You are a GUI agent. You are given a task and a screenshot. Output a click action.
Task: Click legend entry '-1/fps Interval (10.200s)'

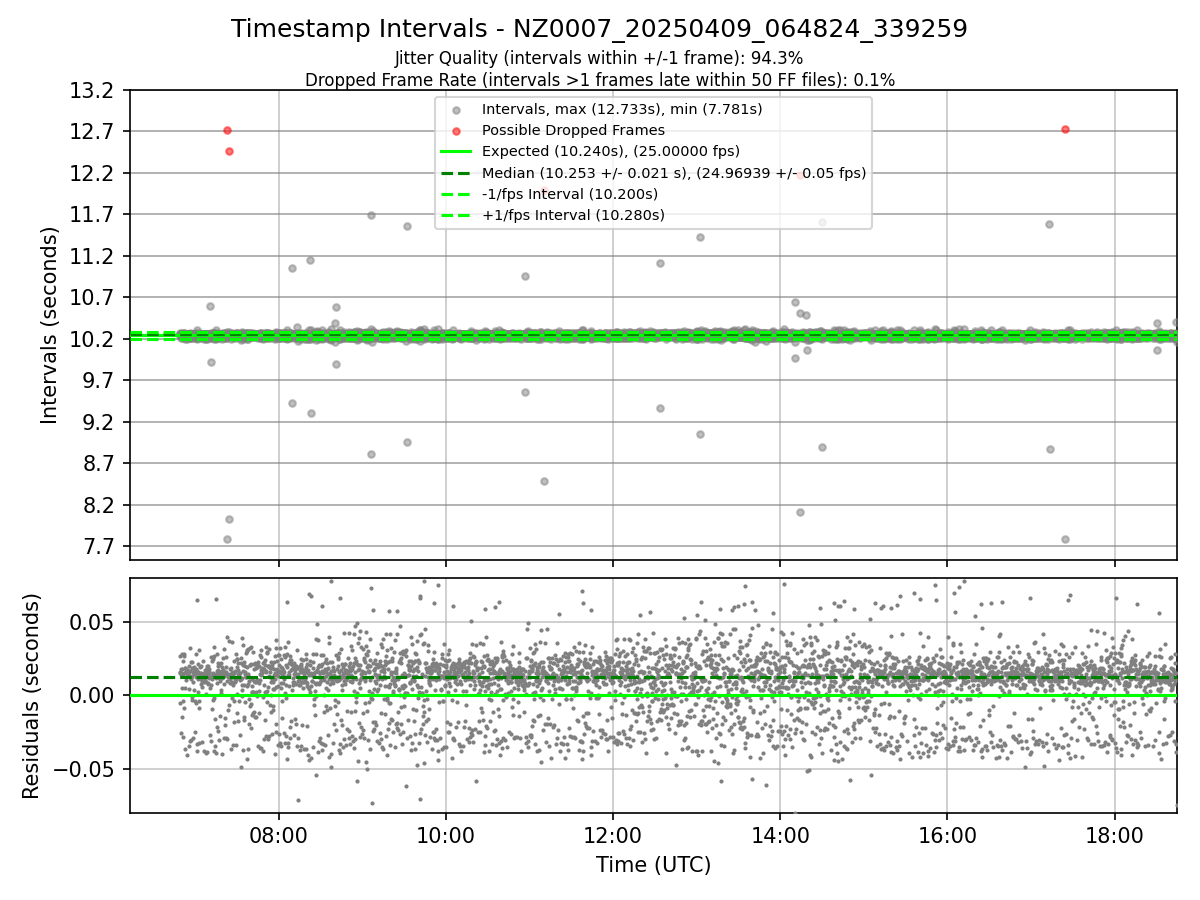click(x=570, y=194)
